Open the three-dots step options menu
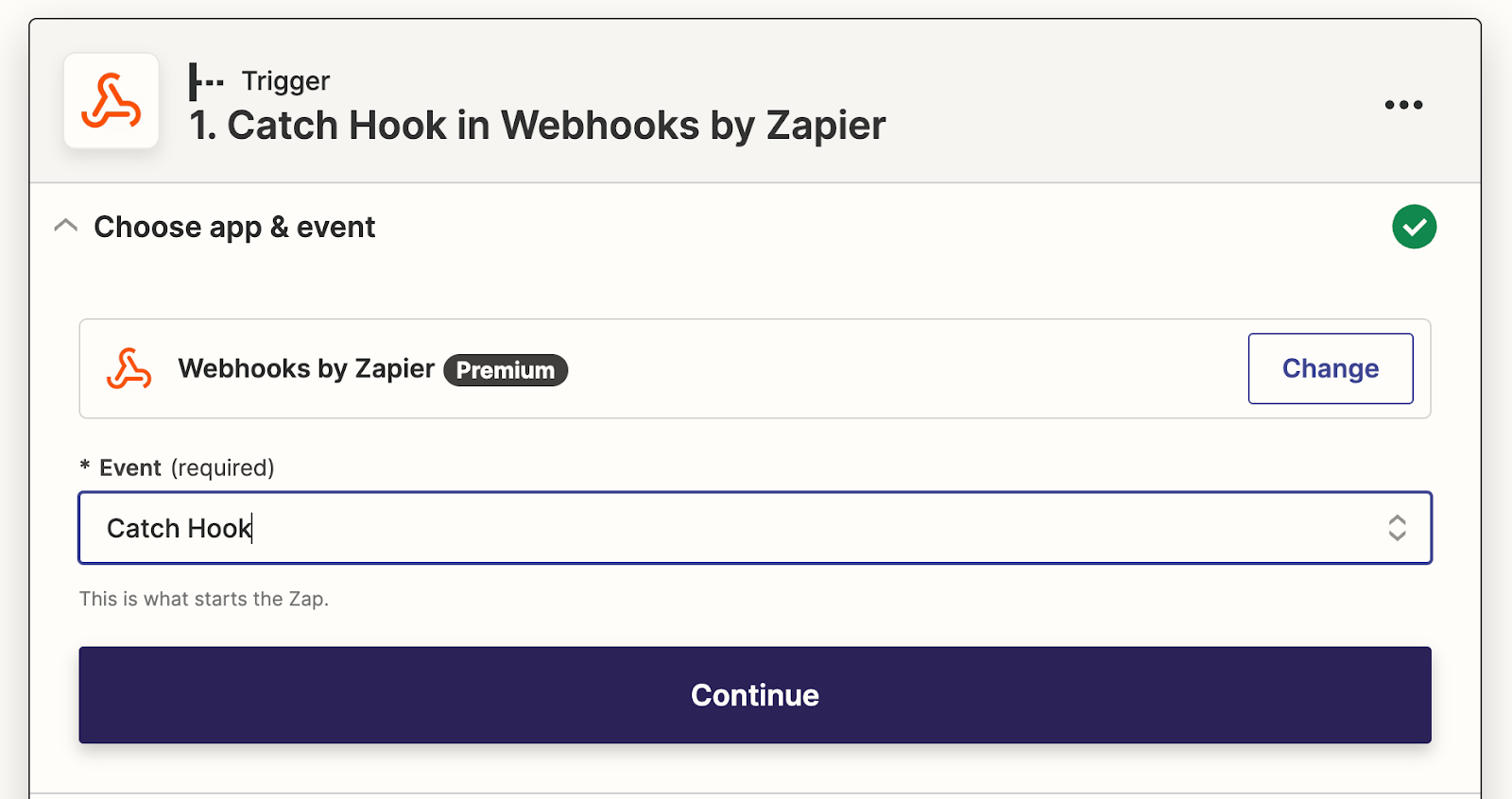The width and height of the screenshot is (1512, 799). [1403, 105]
